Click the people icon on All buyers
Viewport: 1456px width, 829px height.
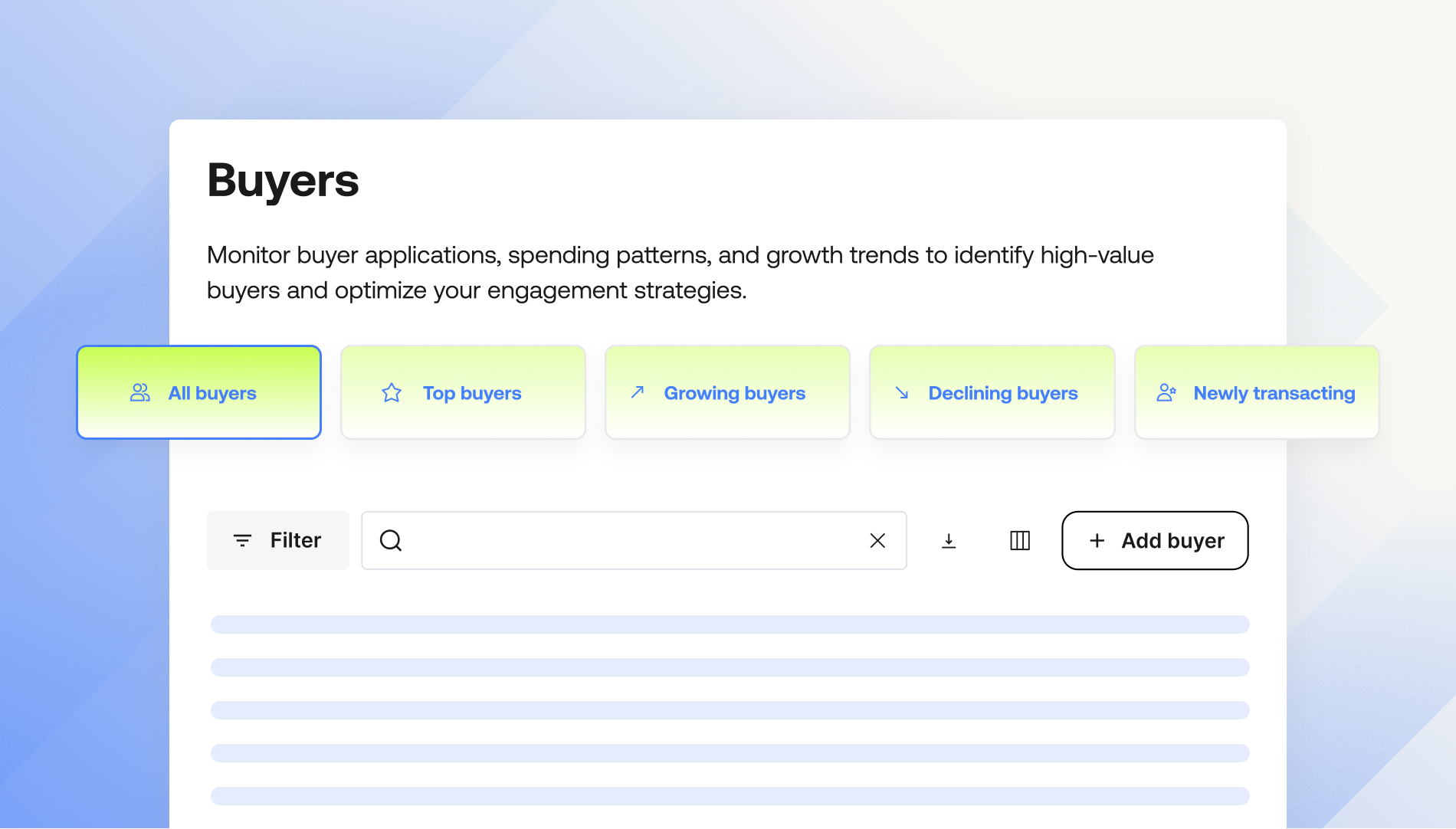[140, 393]
